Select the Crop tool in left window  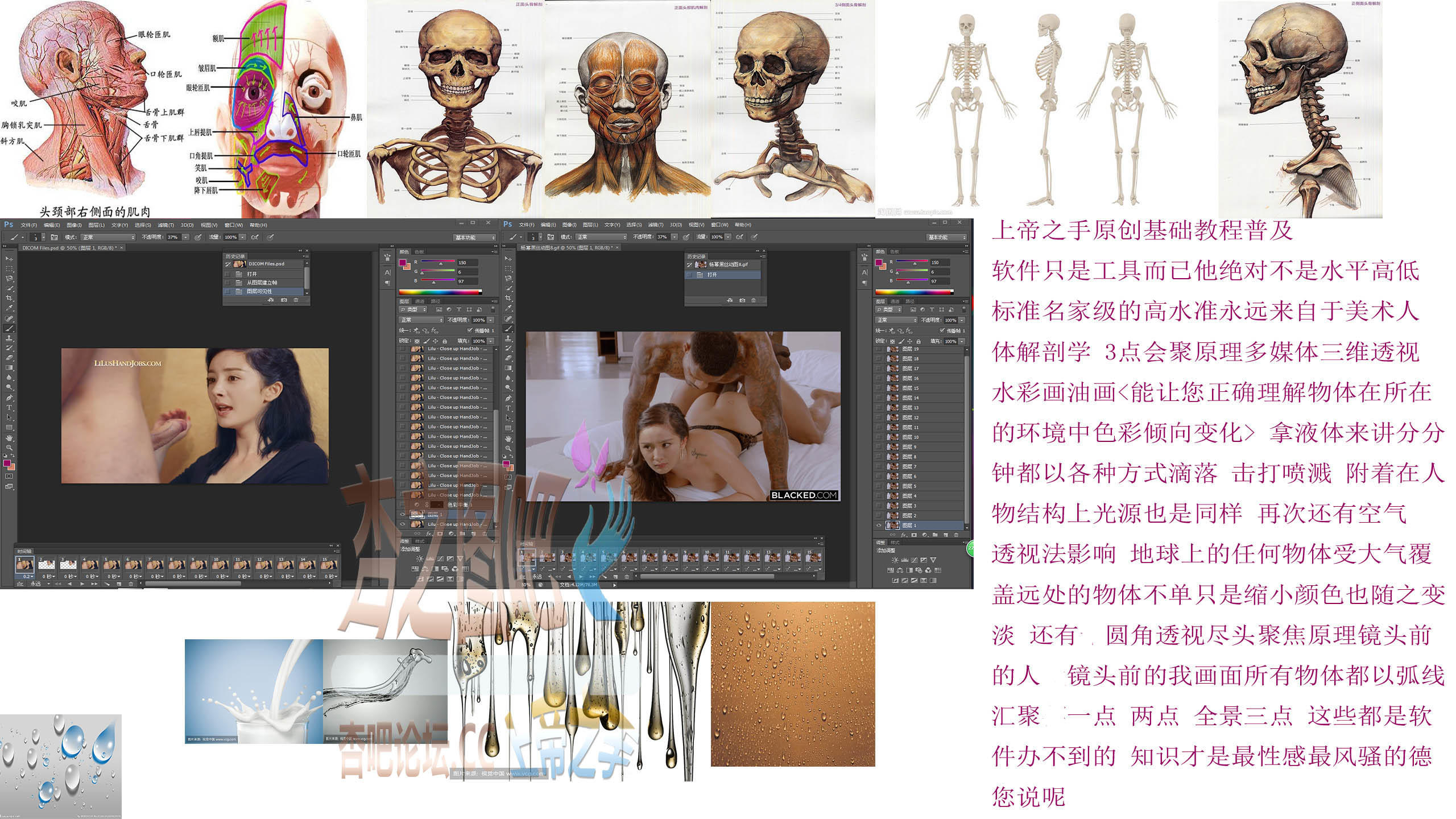[x=9, y=298]
